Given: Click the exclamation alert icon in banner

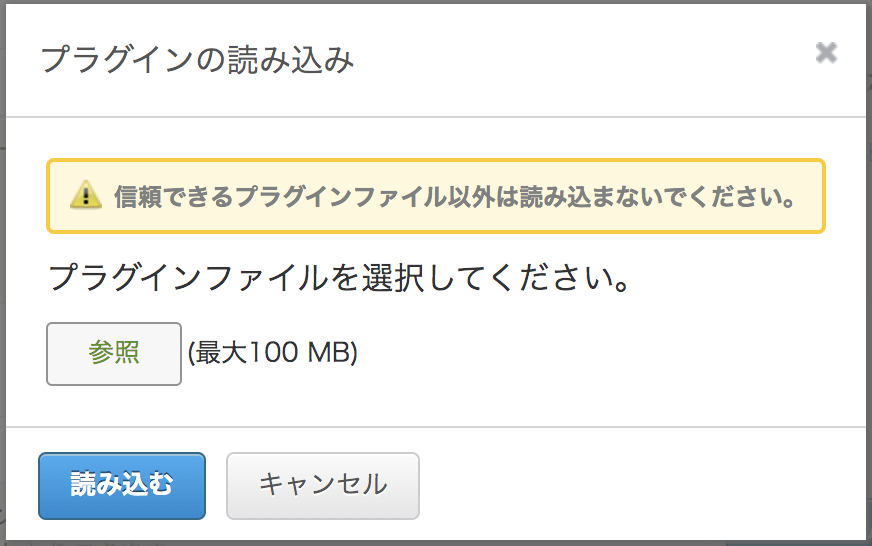Looking at the screenshot, I should click(x=86, y=195).
